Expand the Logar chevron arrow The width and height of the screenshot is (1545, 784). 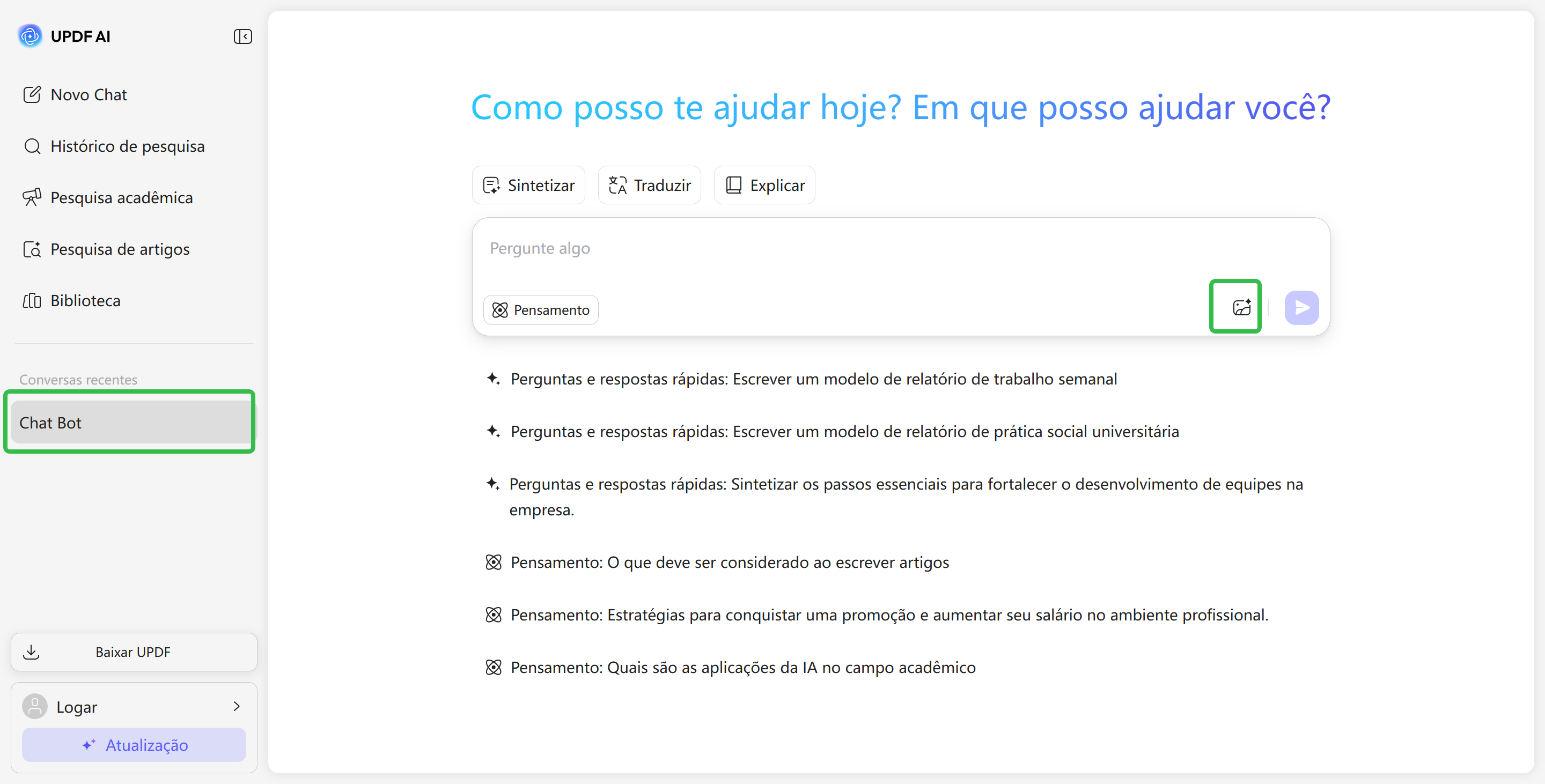(236, 707)
